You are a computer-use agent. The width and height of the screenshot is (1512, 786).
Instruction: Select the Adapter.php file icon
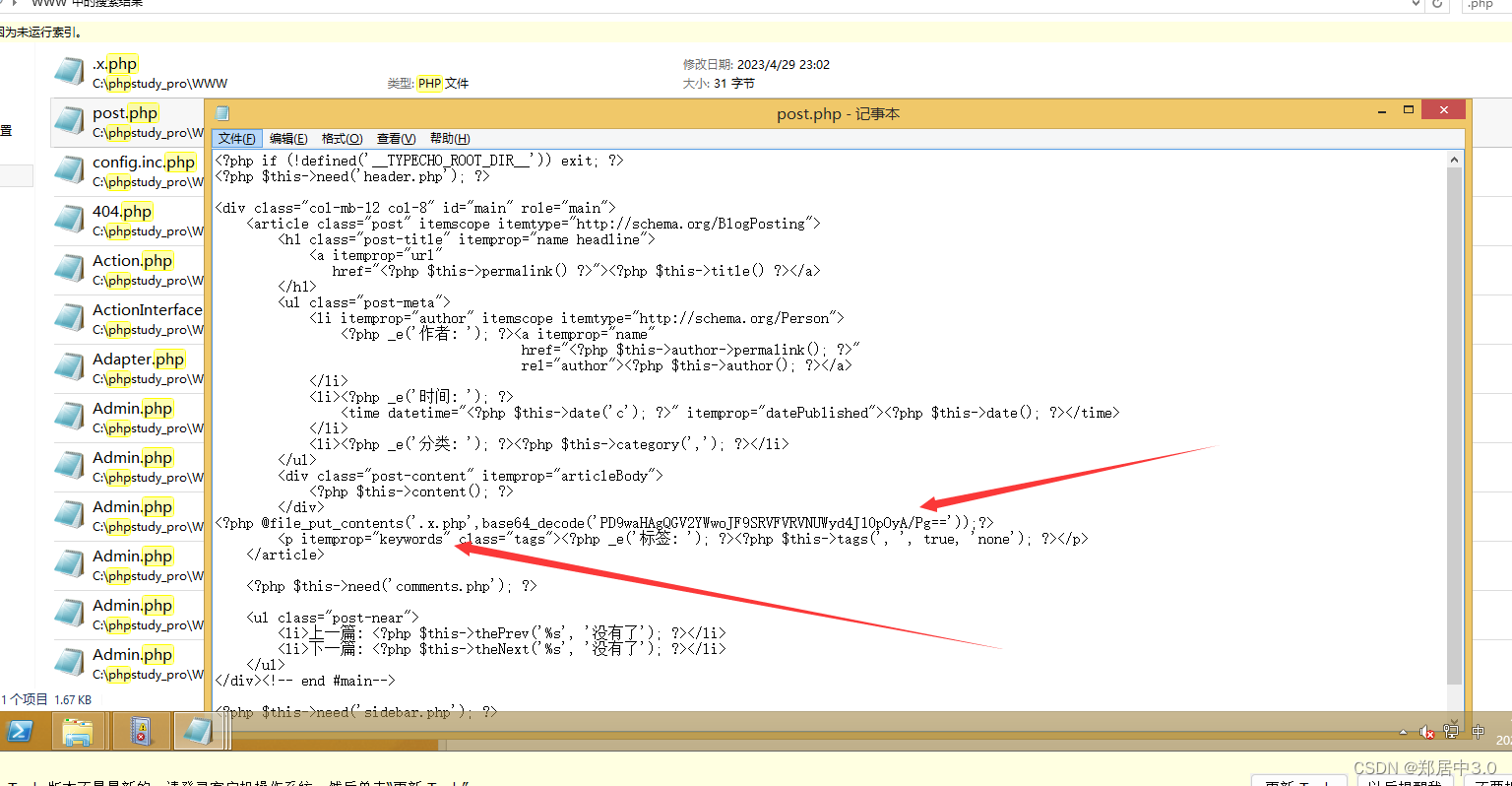point(69,367)
